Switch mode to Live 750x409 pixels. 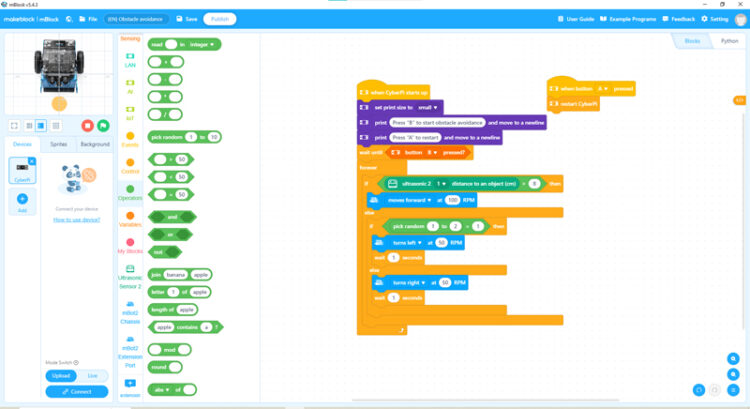pyautogui.click(x=91, y=374)
